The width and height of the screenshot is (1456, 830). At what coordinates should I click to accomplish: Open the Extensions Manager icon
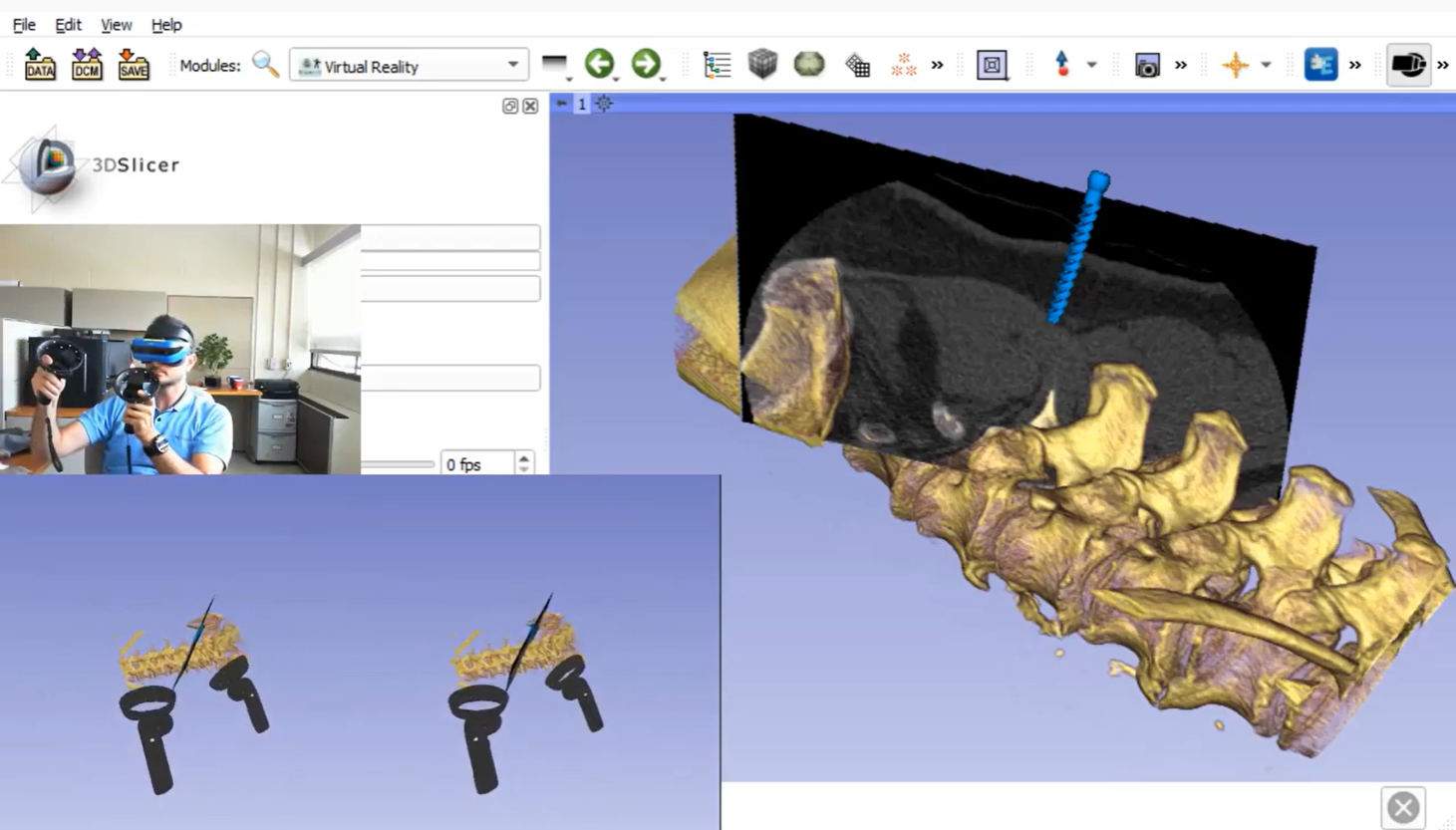[x=1320, y=65]
